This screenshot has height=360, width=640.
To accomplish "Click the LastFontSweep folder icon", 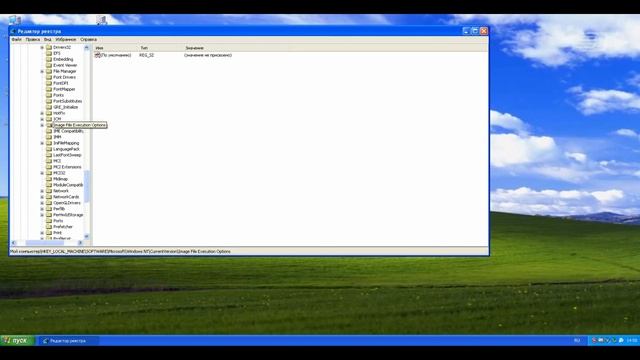I will click(49, 155).
